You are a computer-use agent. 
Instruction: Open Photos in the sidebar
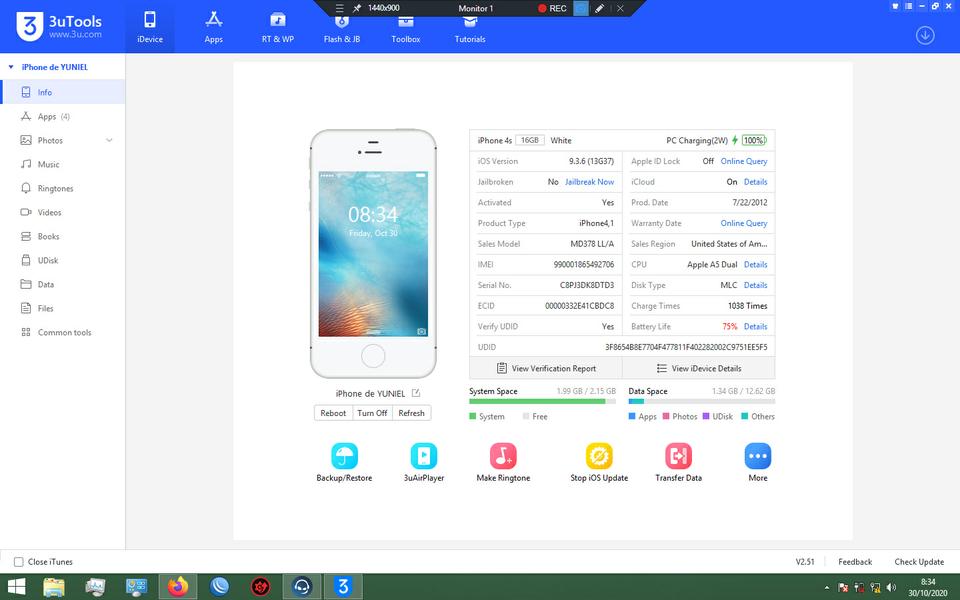(x=50, y=140)
